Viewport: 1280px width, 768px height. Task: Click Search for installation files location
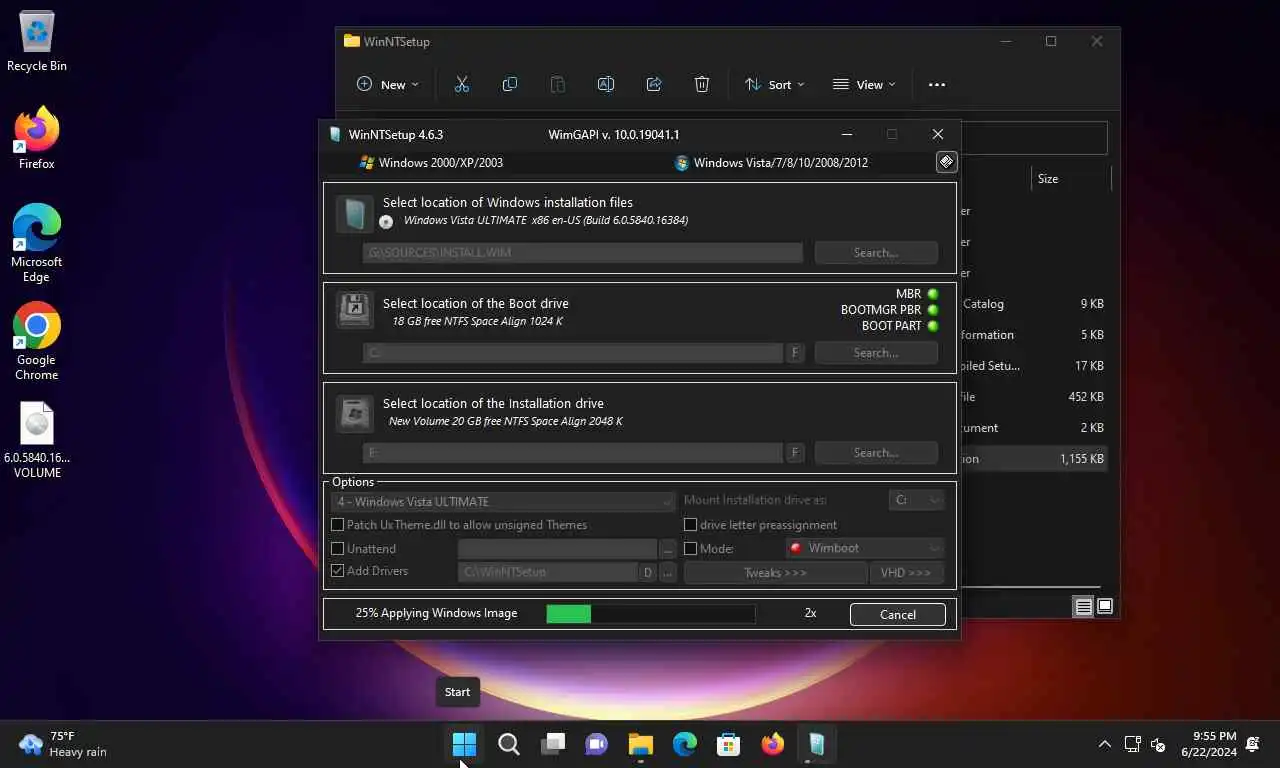coord(876,253)
